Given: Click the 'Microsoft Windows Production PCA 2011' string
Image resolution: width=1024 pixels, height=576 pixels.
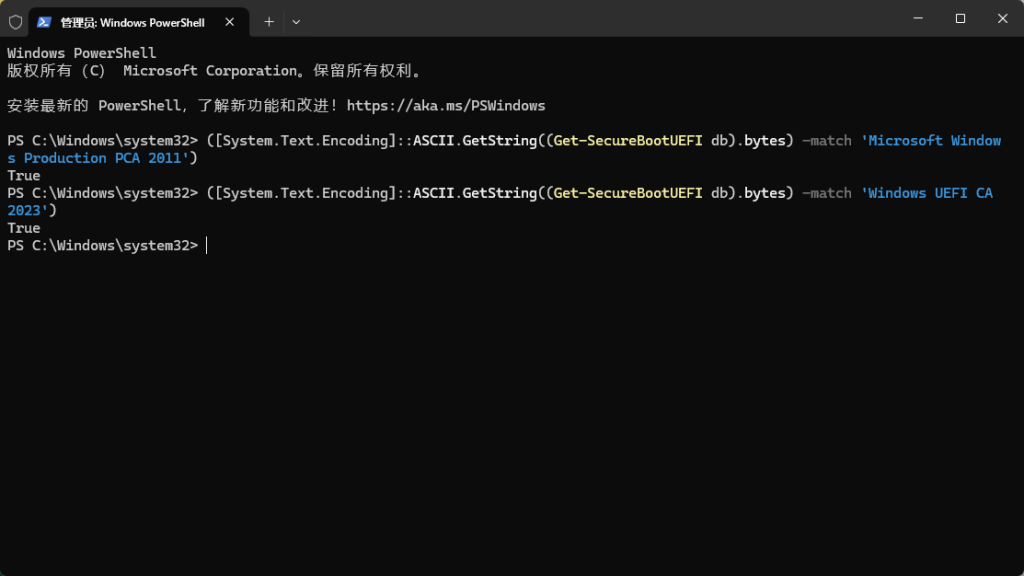Looking at the screenshot, I should 930,141.
